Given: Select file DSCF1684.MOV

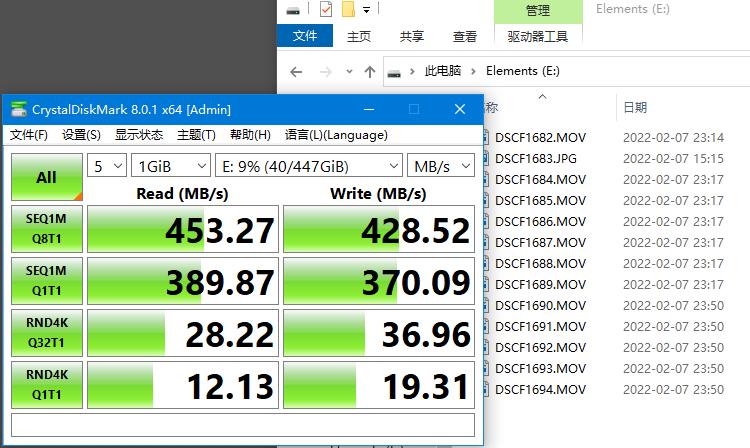Looking at the screenshot, I should click(540, 180).
